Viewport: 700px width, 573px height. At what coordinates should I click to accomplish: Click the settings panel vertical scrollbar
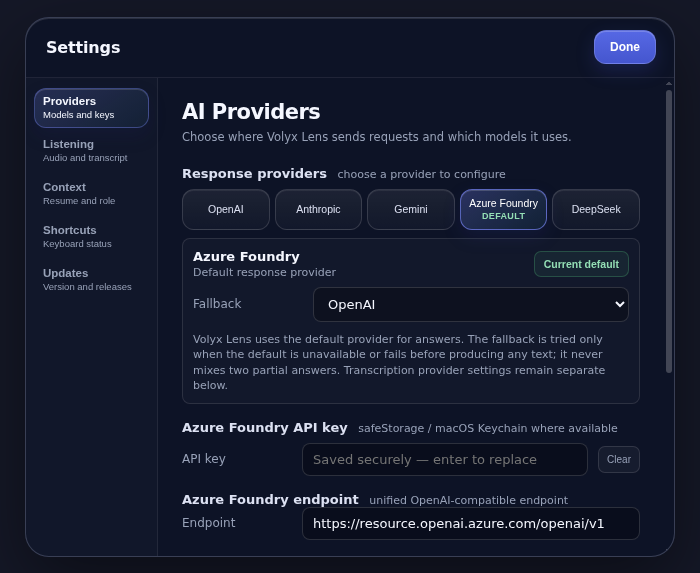coord(669,231)
